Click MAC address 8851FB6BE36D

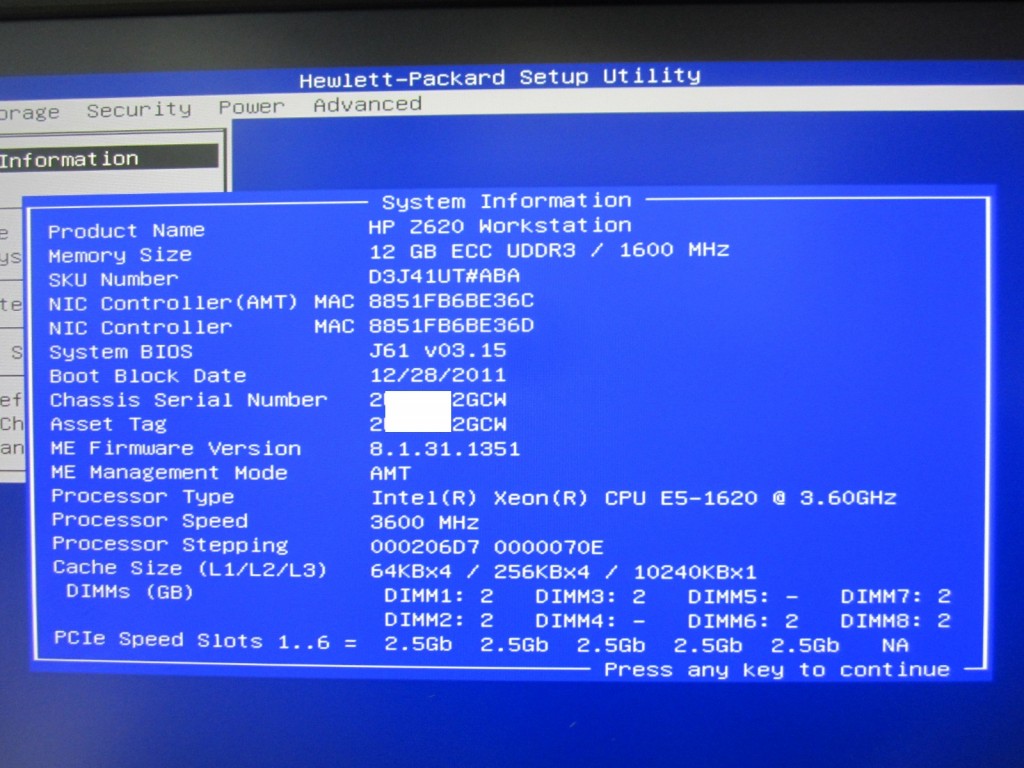(x=451, y=325)
